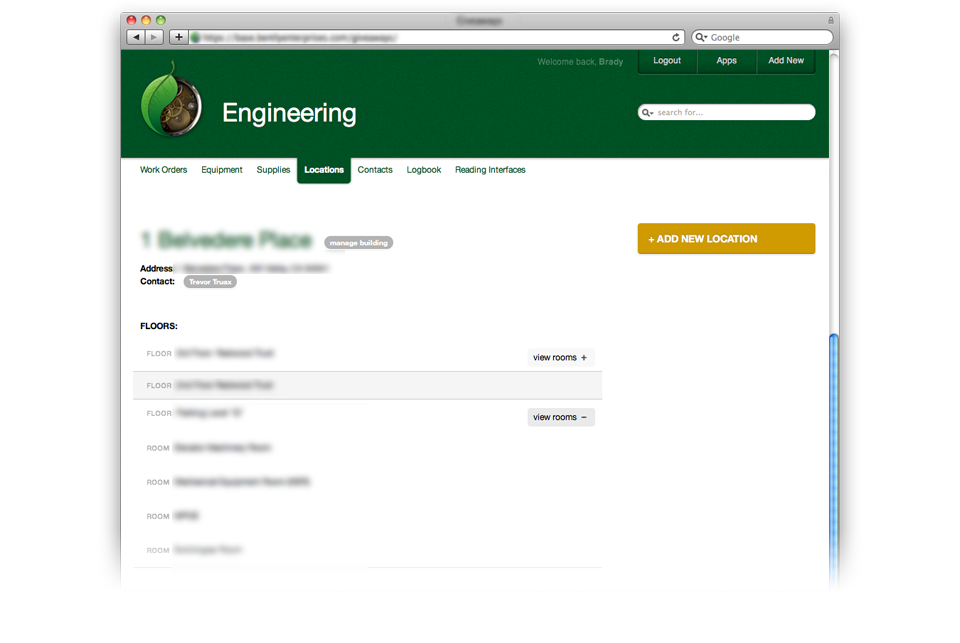The height and width of the screenshot is (643, 960).
Task: Switch to the Equipment tab
Action: [222, 170]
